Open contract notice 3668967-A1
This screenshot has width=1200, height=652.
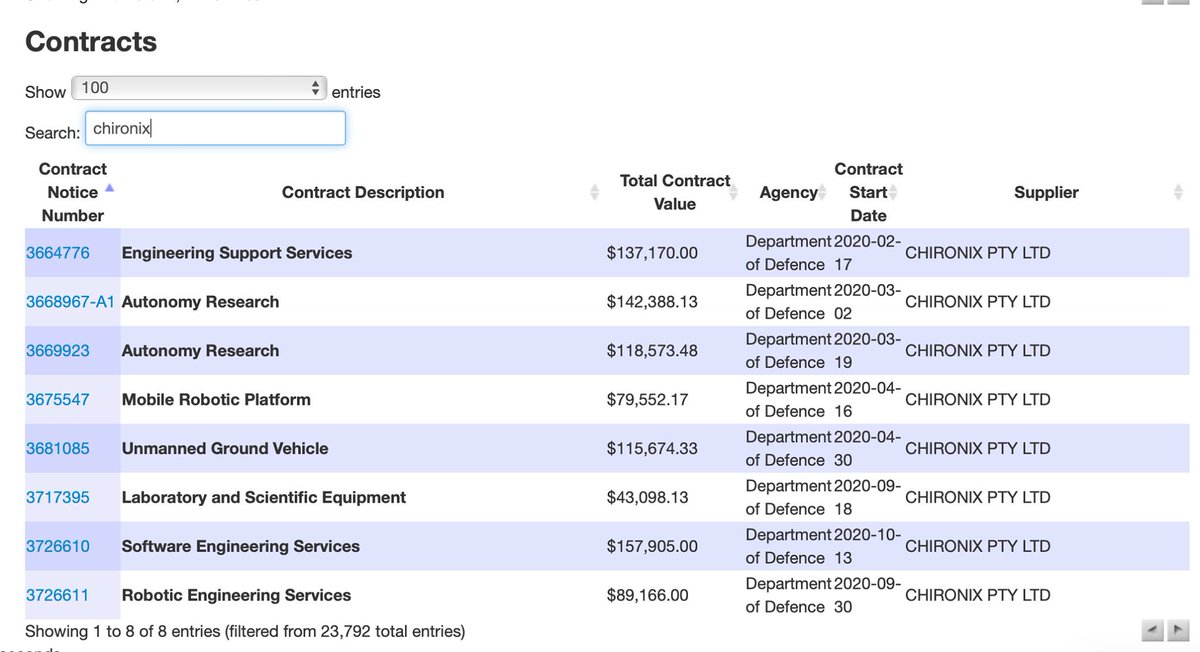70,302
